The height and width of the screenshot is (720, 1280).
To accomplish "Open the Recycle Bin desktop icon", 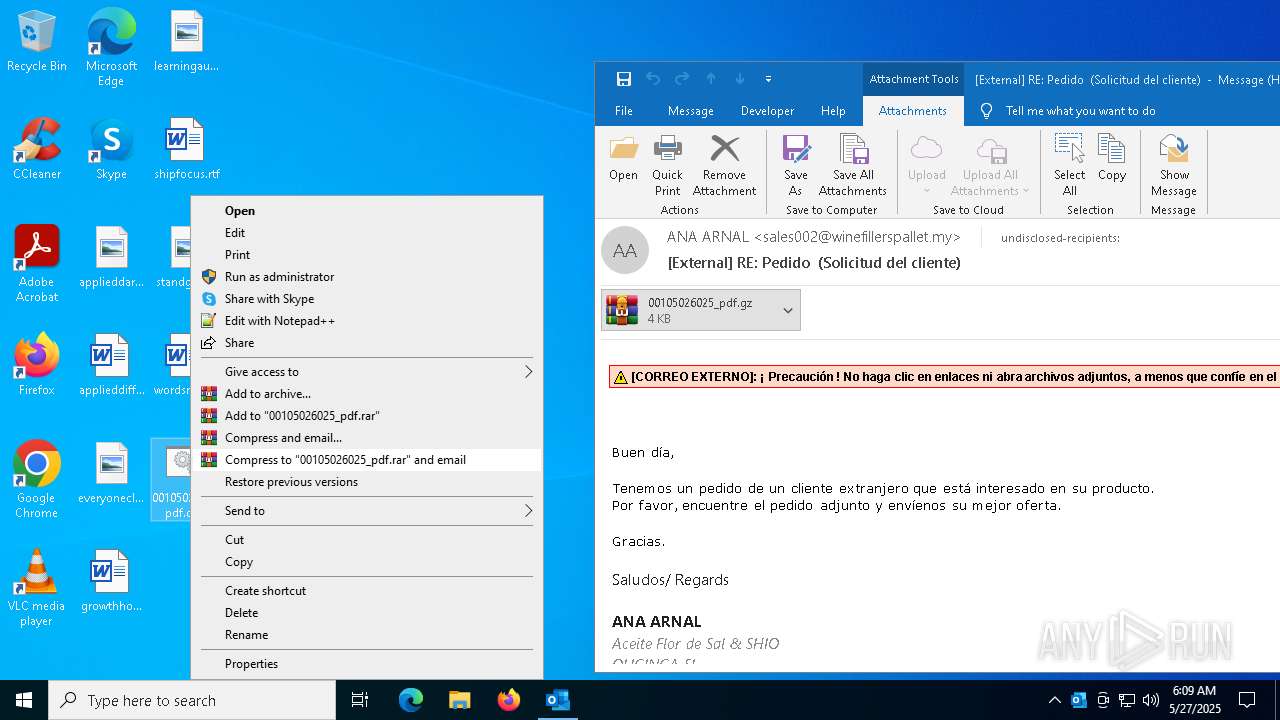I will tap(37, 42).
